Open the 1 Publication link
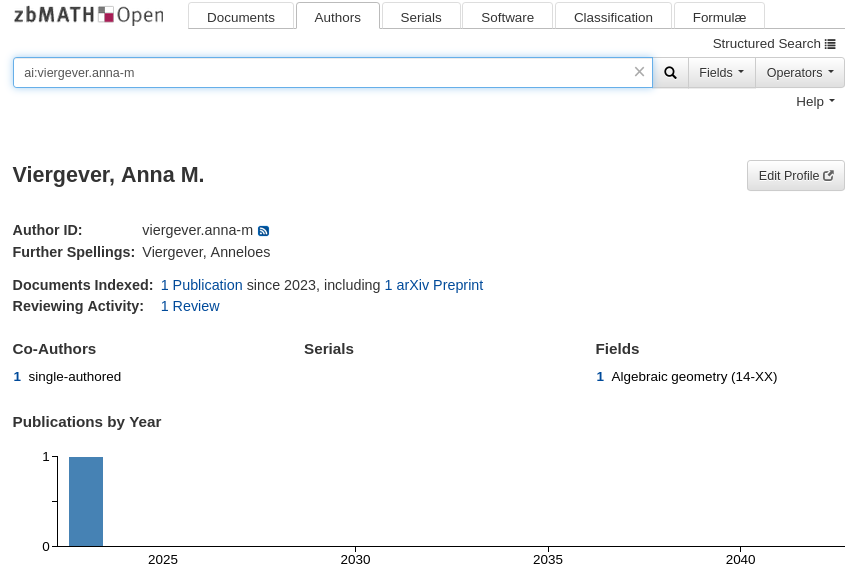The width and height of the screenshot is (863, 585). [201, 285]
